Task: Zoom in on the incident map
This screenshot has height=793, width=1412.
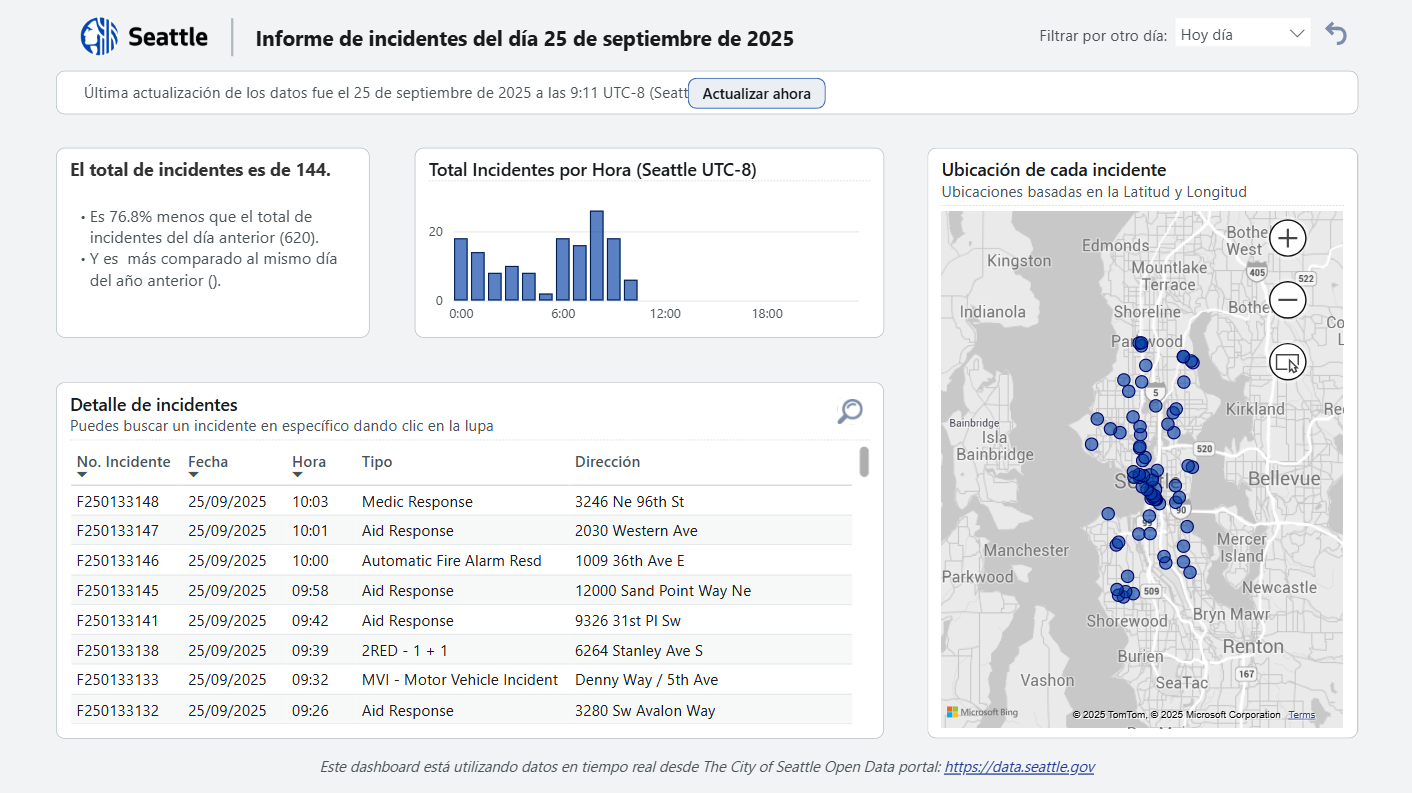Action: (1287, 238)
